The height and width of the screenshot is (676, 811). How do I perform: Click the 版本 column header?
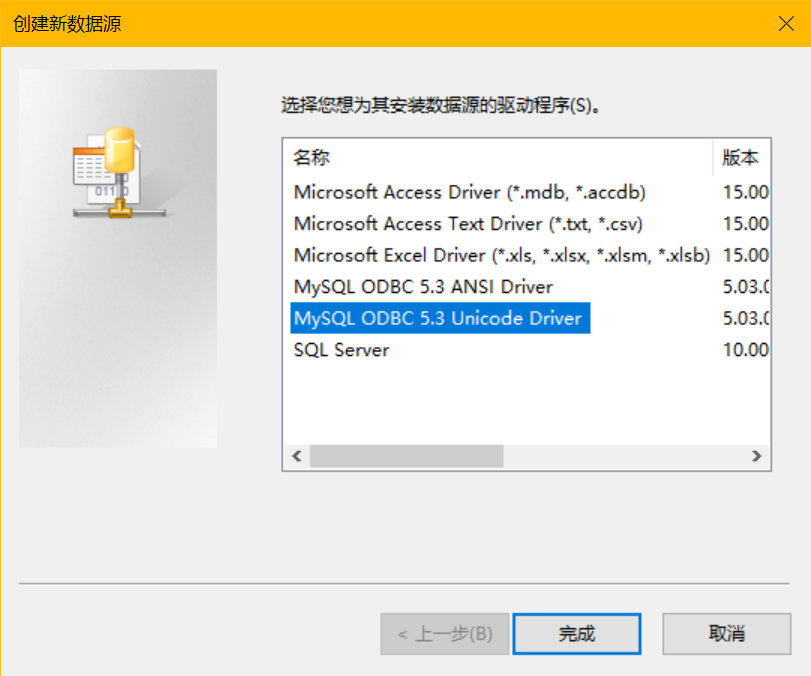pos(741,158)
